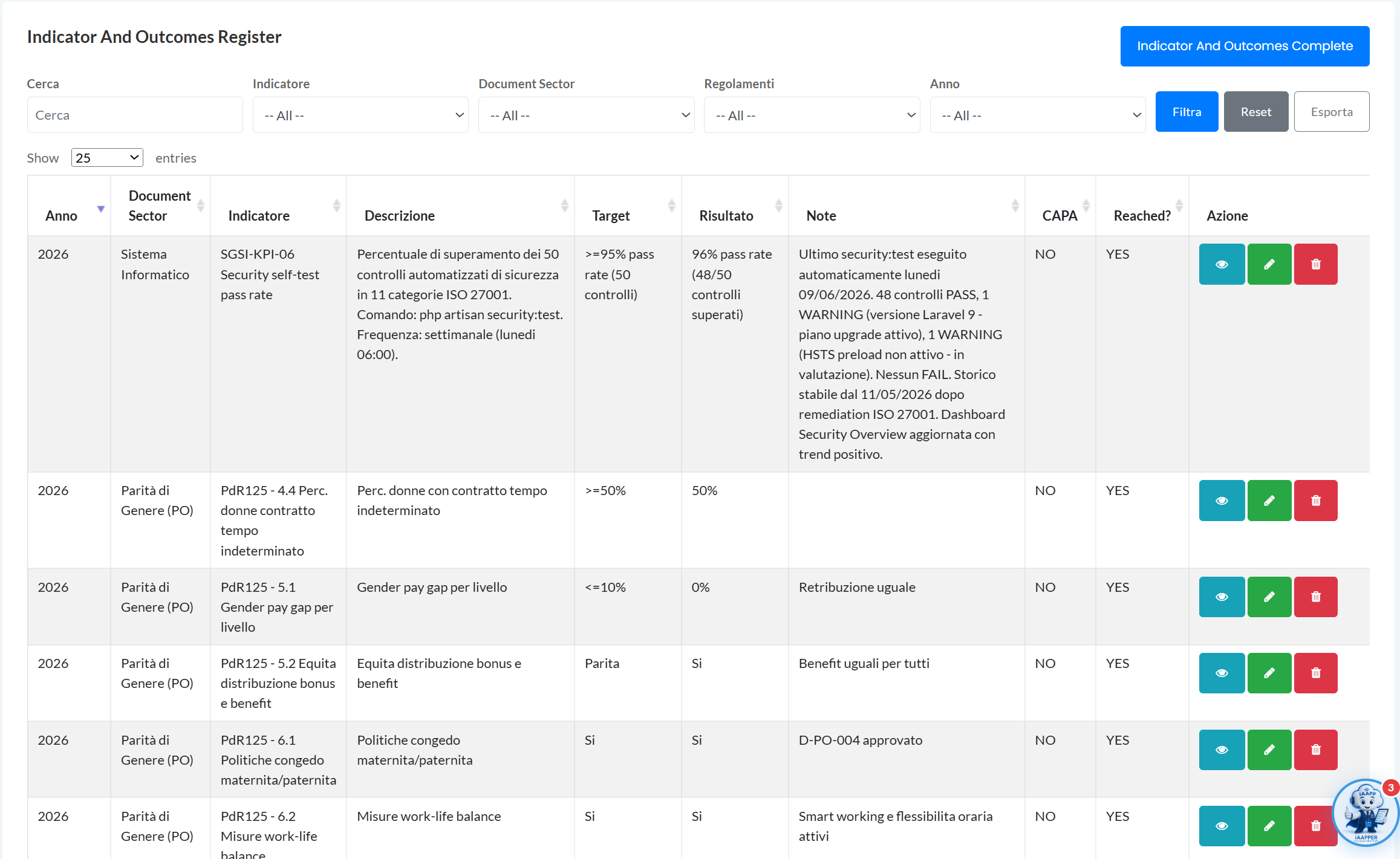Delete the PdR125 - 4.4 indicator row

tap(1315, 501)
